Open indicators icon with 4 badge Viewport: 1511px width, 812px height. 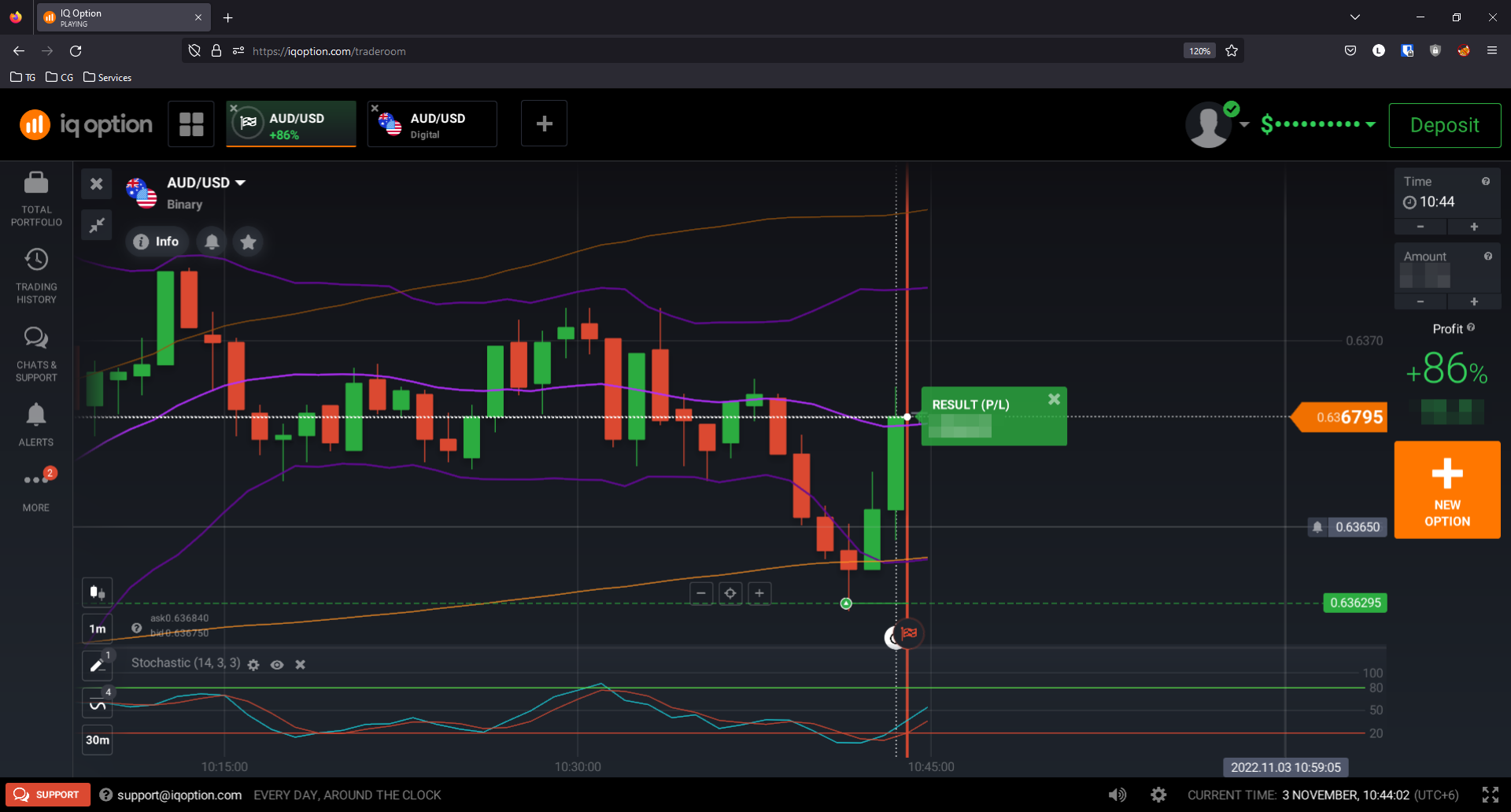point(98,703)
